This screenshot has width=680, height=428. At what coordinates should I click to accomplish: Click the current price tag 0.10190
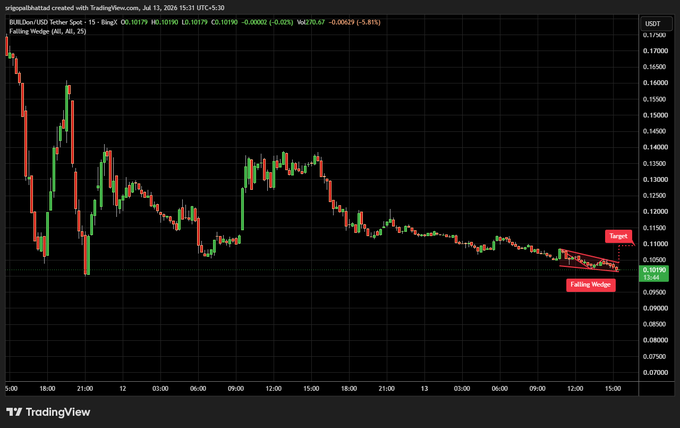(654, 273)
